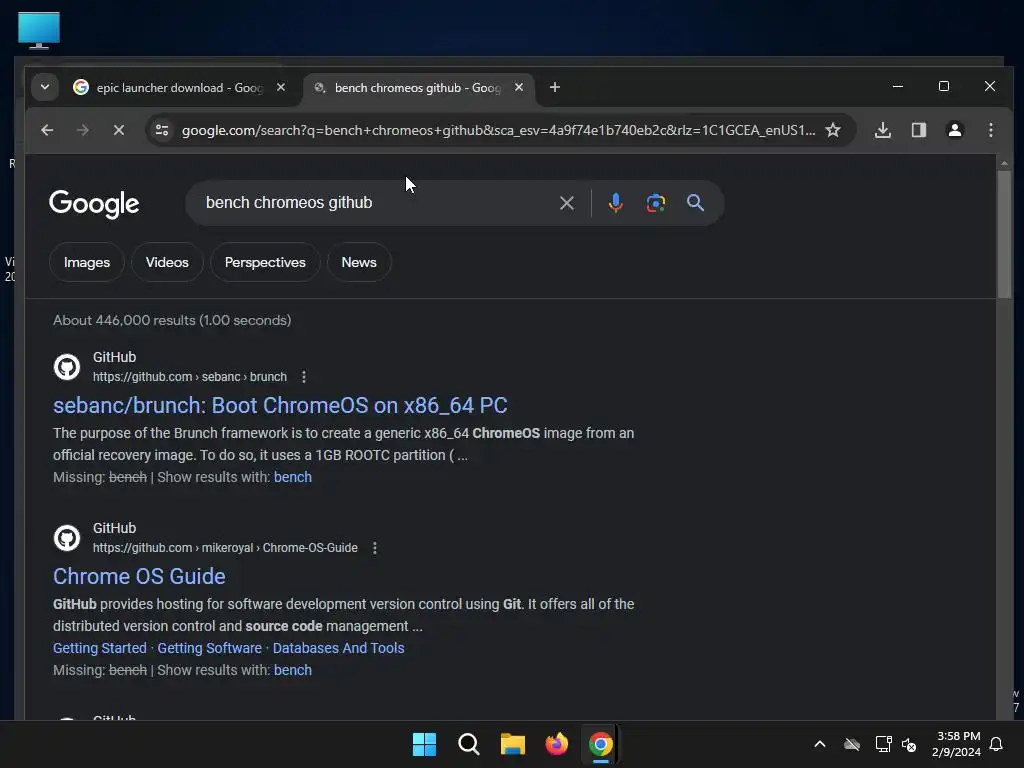The height and width of the screenshot is (768, 1024).
Task: Click Chrome icon in taskbar
Action: [600, 744]
